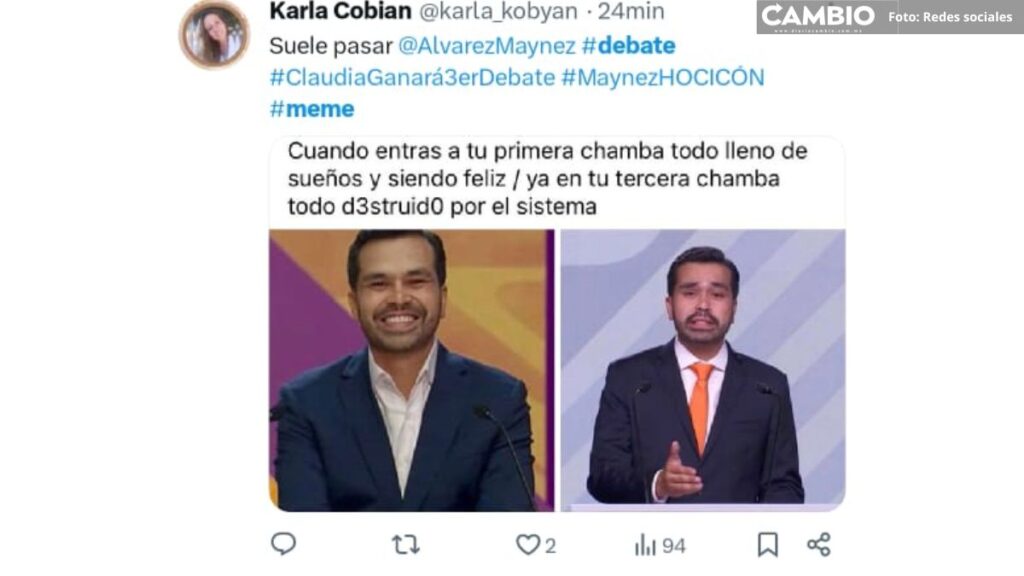Like the tweet with heart icon
Screen dimensions: 1024x576
528,545
